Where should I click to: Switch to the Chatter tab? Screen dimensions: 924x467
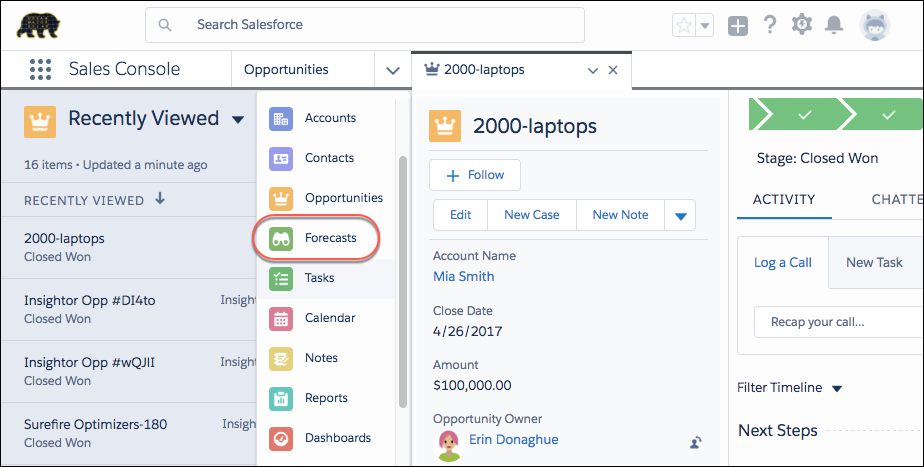point(897,200)
